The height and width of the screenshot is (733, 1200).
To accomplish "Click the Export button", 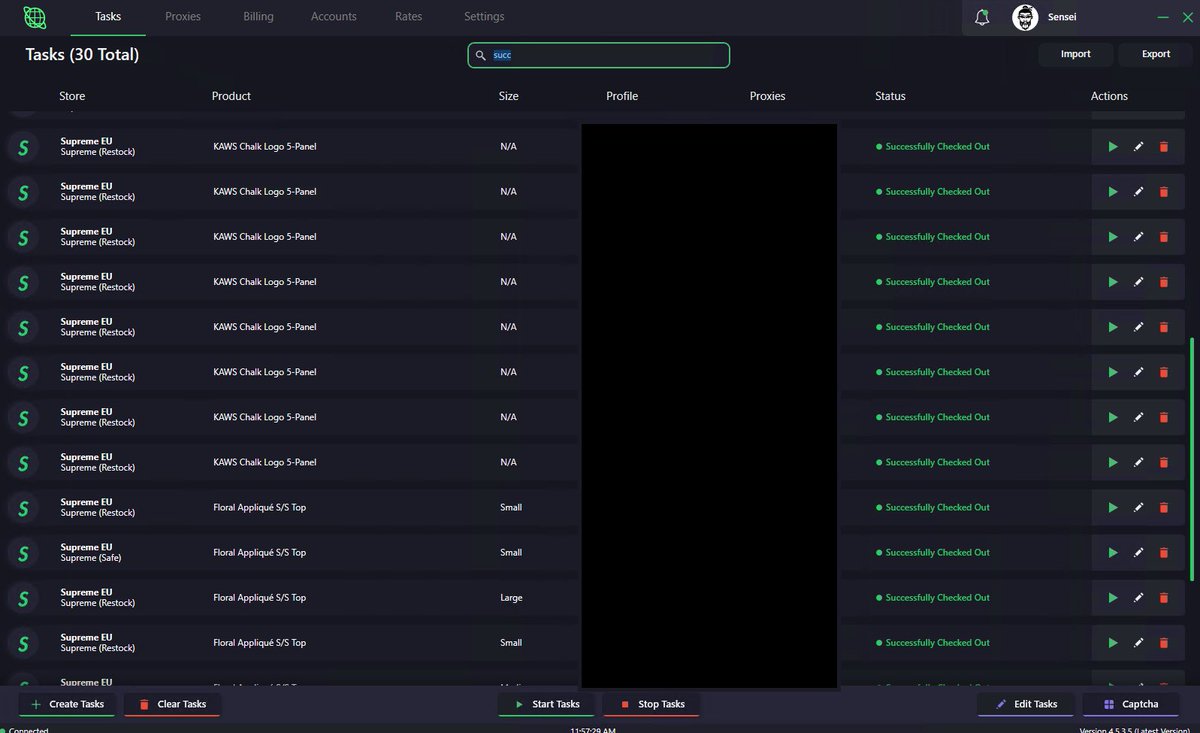I will point(1156,54).
